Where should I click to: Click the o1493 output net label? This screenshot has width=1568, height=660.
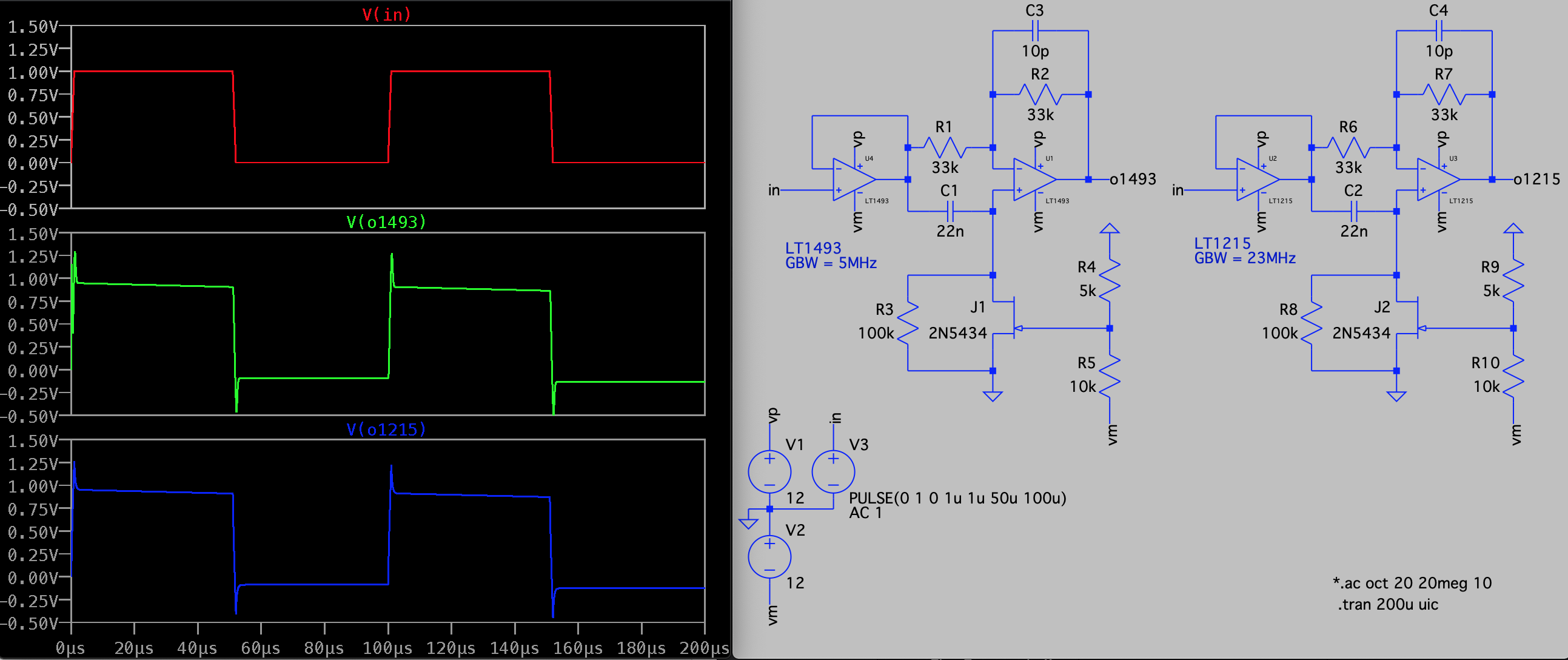pos(1132,179)
